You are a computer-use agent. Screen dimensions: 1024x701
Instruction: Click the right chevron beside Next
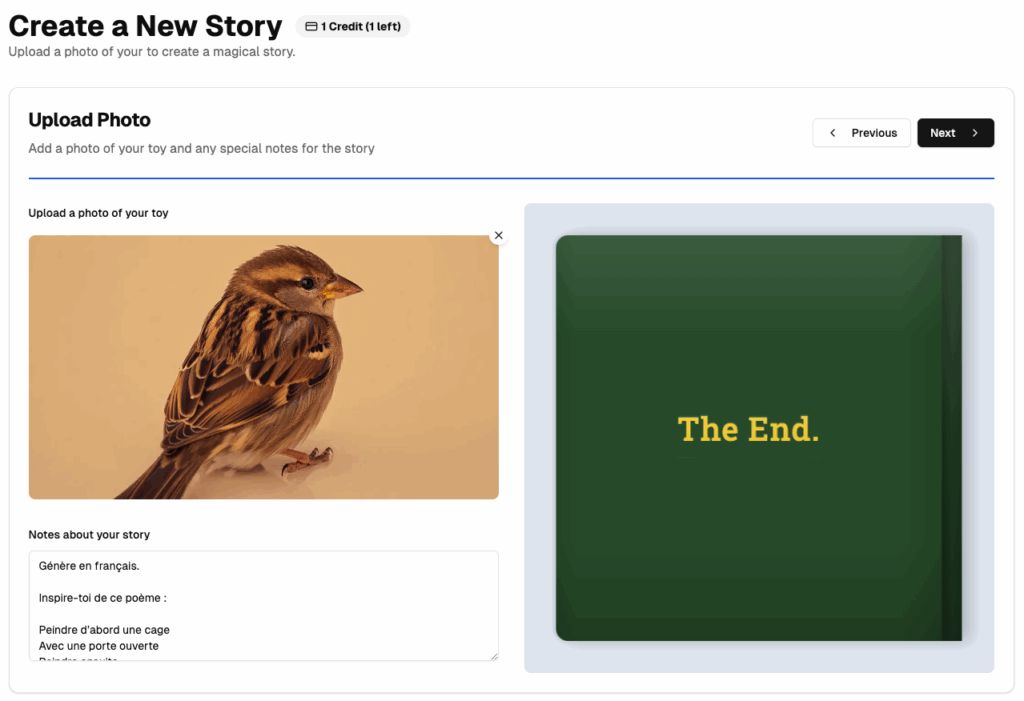tap(975, 133)
